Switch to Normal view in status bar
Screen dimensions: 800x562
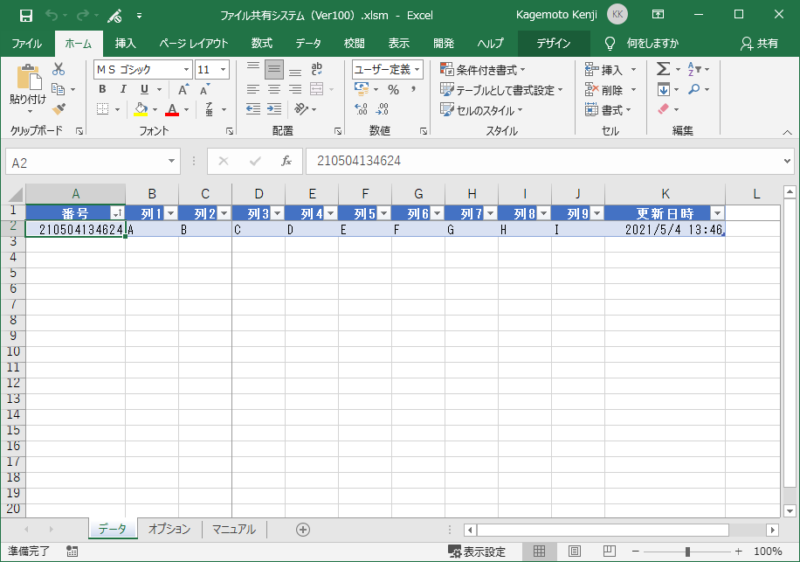pos(539,551)
